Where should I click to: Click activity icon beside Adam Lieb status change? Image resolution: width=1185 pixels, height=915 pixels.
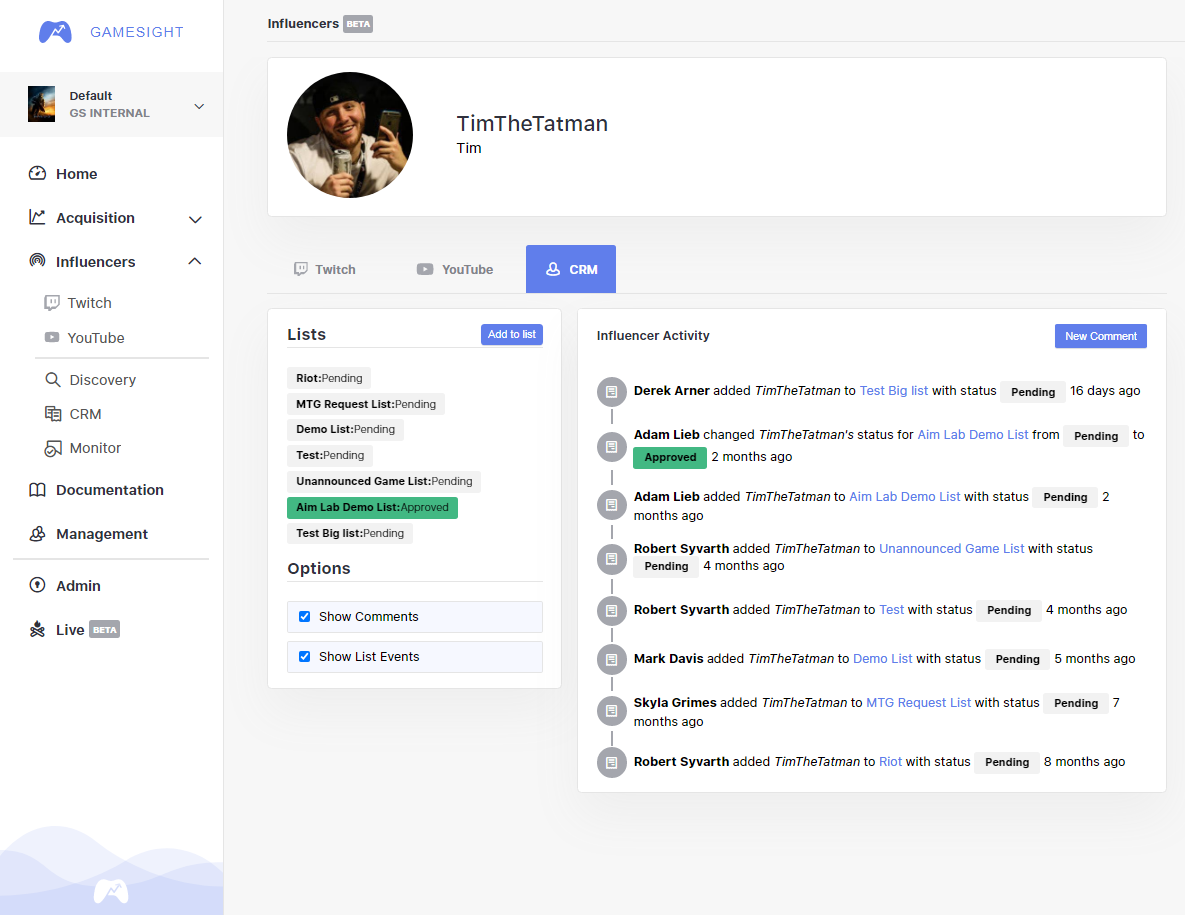click(x=611, y=447)
